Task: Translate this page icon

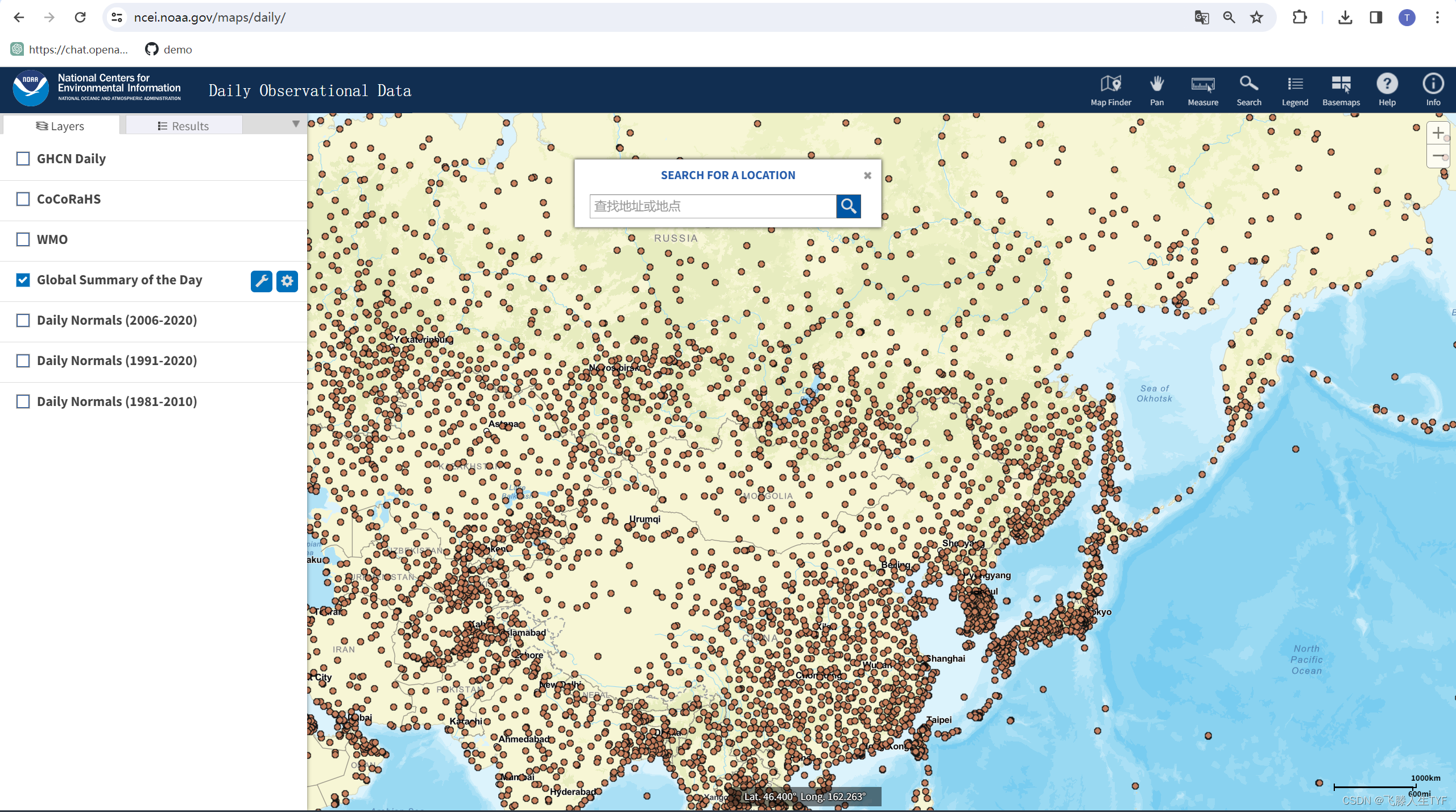Action: click(x=1201, y=18)
